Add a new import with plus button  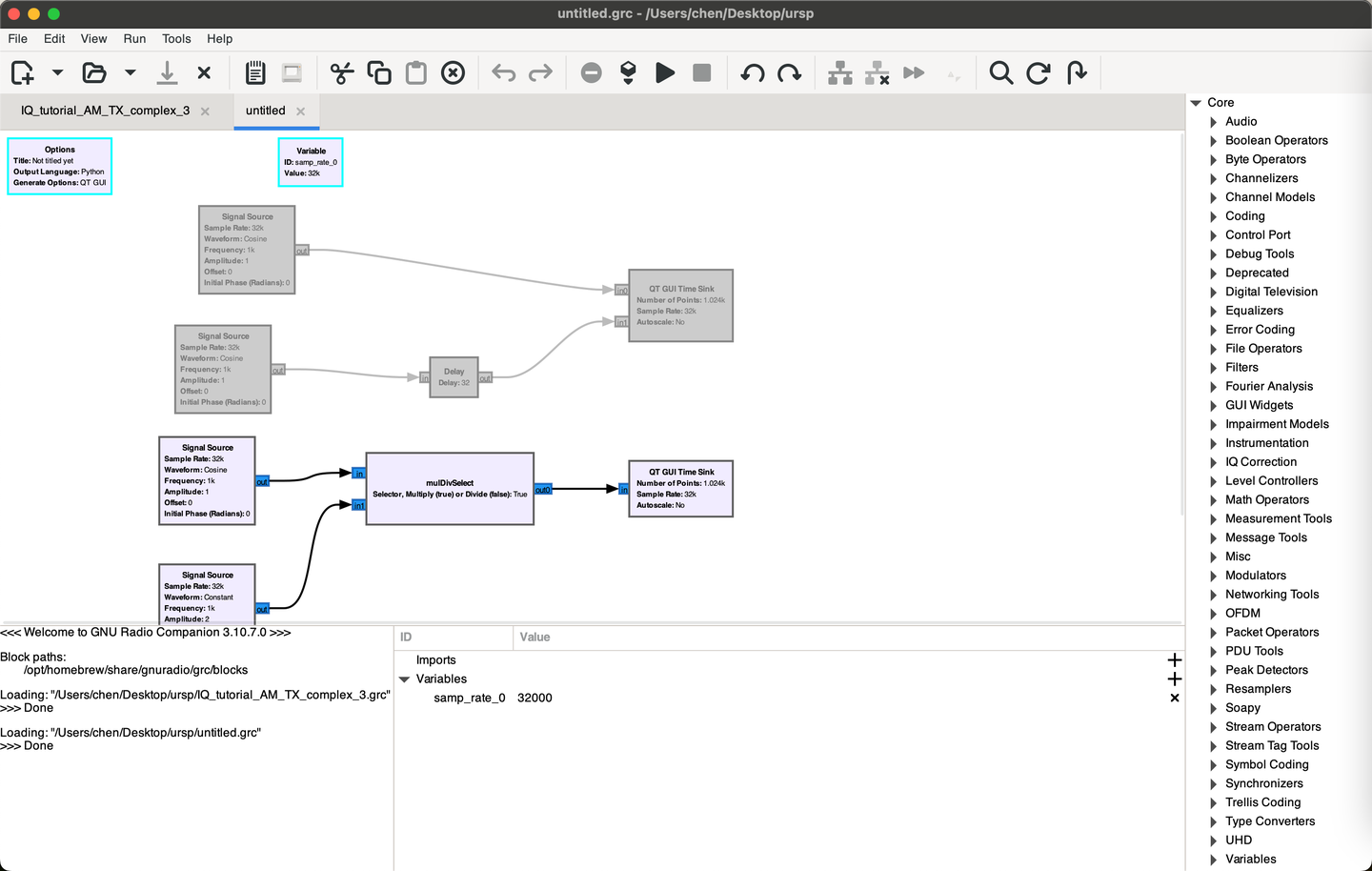pos(1174,660)
